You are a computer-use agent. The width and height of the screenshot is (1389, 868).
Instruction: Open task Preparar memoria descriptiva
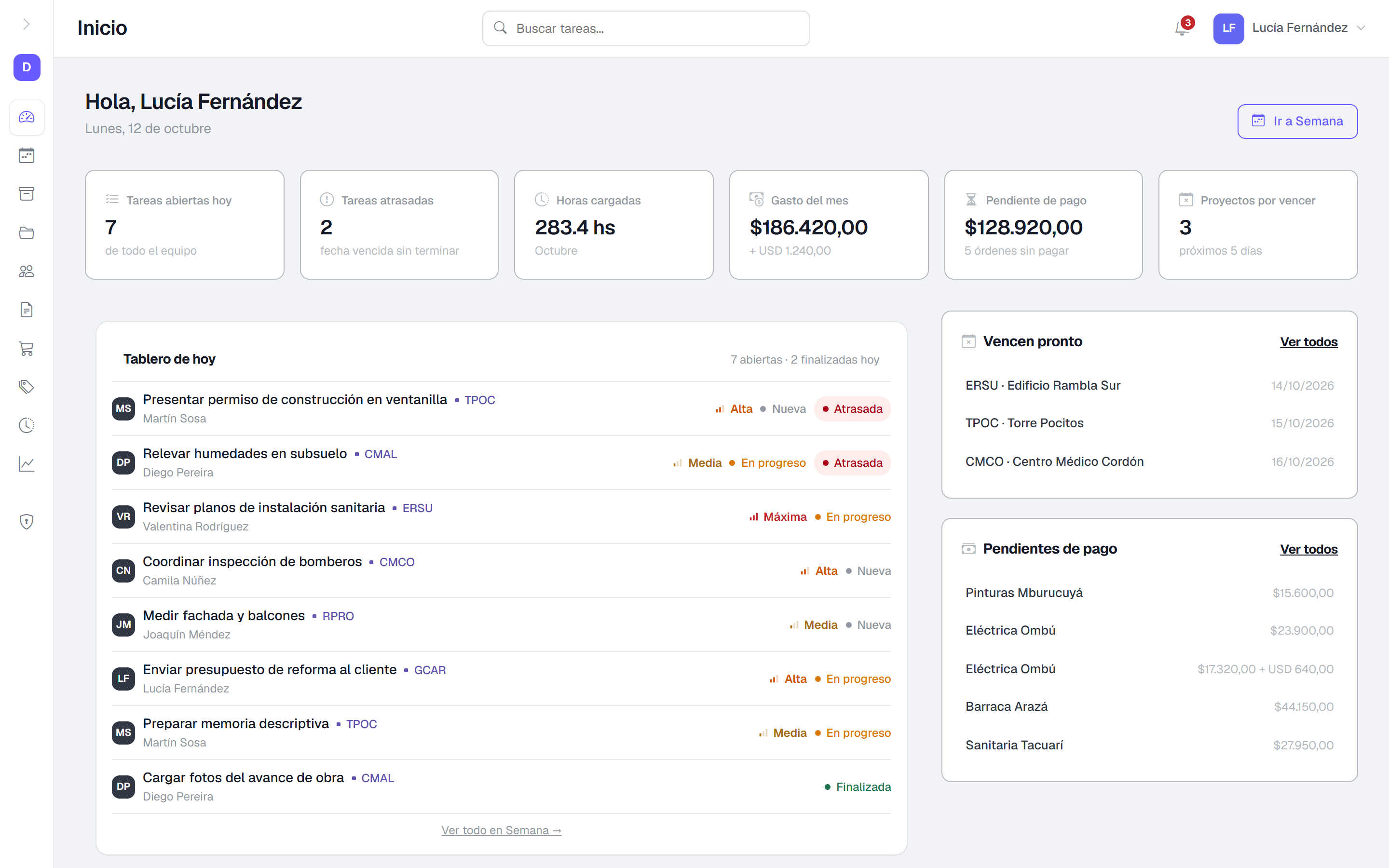tap(501, 732)
